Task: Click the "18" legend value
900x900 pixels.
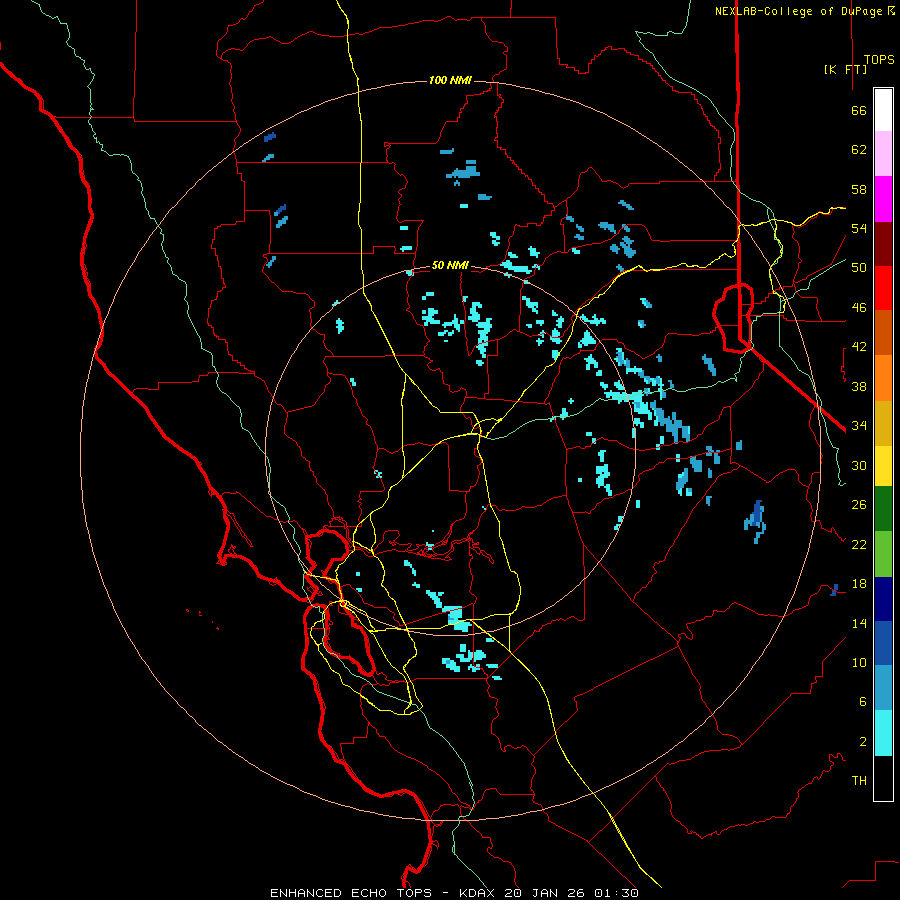Action: coord(859,584)
